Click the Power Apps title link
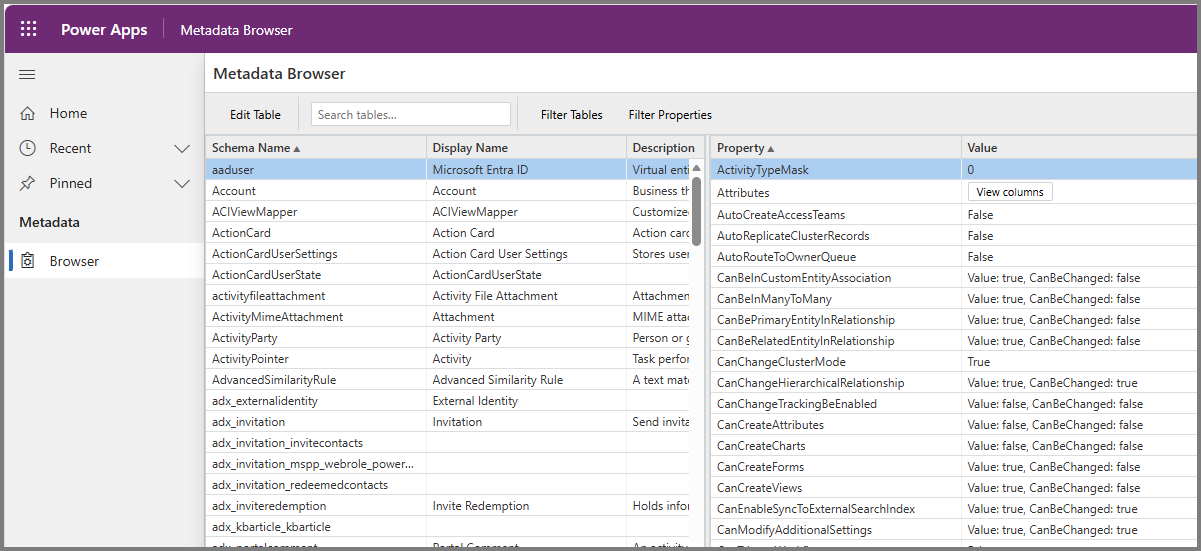Image resolution: width=1201 pixels, height=551 pixels. (104, 30)
